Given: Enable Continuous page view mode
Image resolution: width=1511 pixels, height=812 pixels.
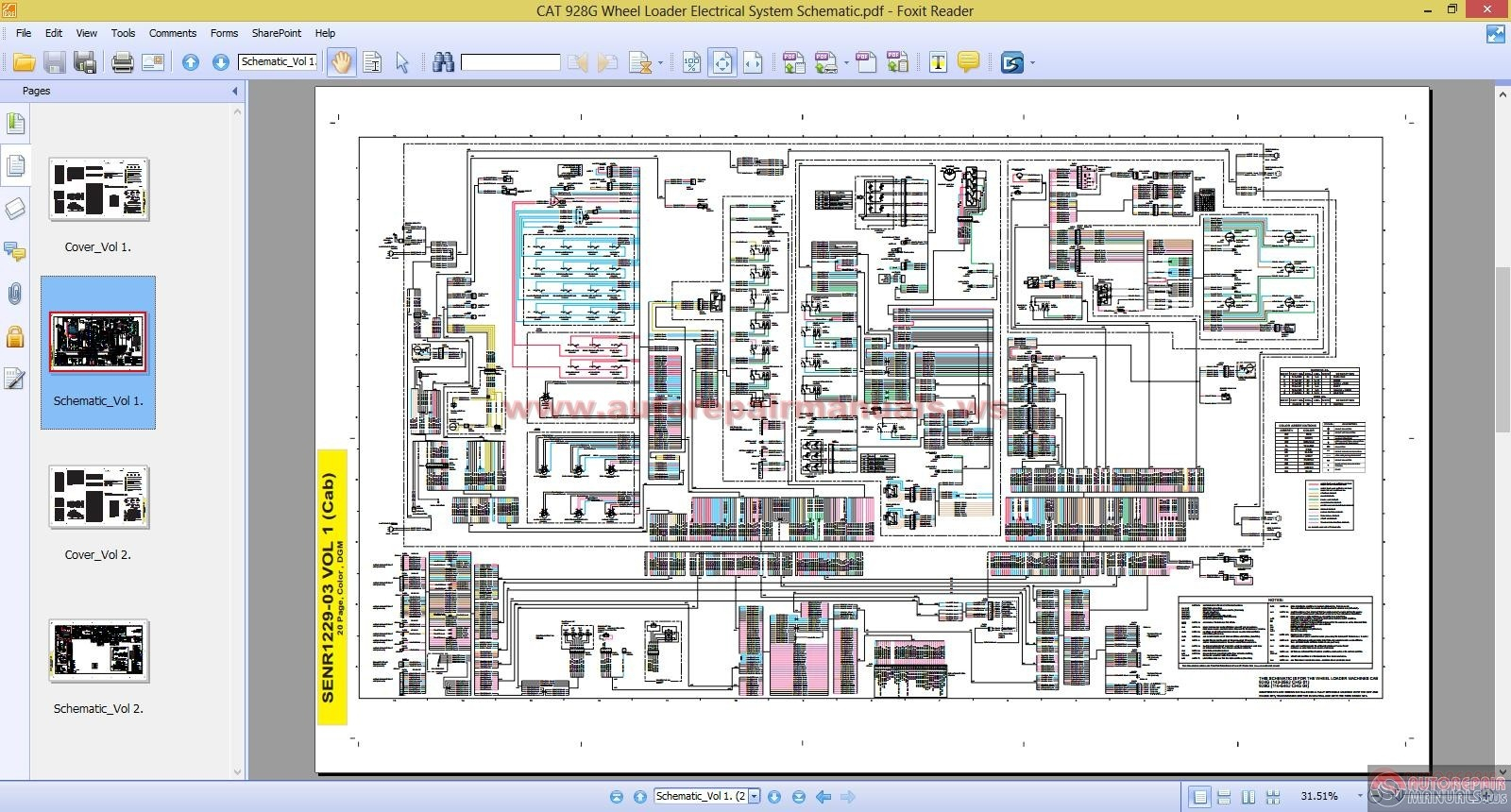Looking at the screenshot, I should pyautogui.click(x=1224, y=797).
